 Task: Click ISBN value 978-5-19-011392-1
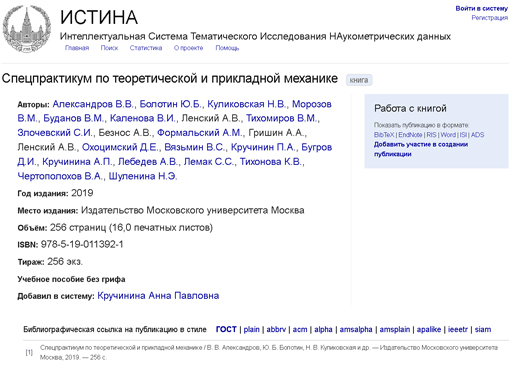point(82,244)
